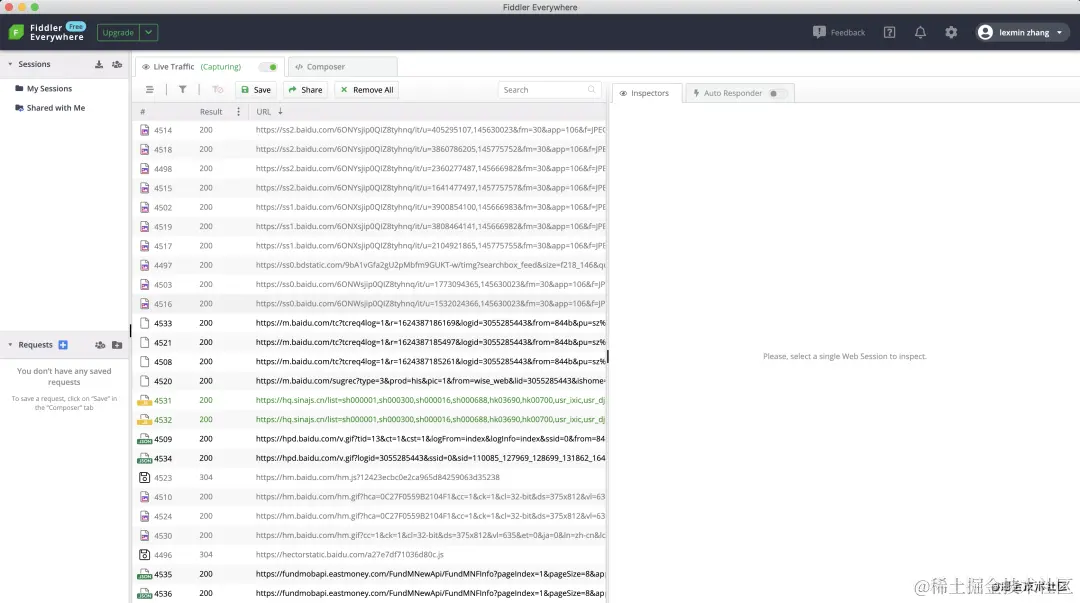This screenshot has height=603, width=1080.
Task: Click the image icon of session 4510
Action: 145,497
